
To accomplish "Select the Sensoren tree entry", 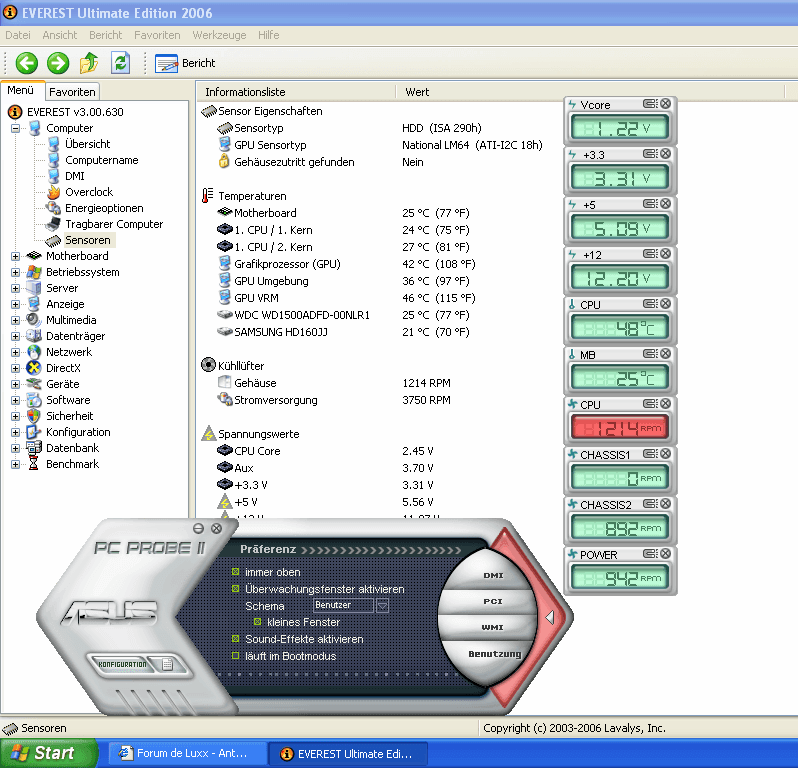I will coord(88,240).
